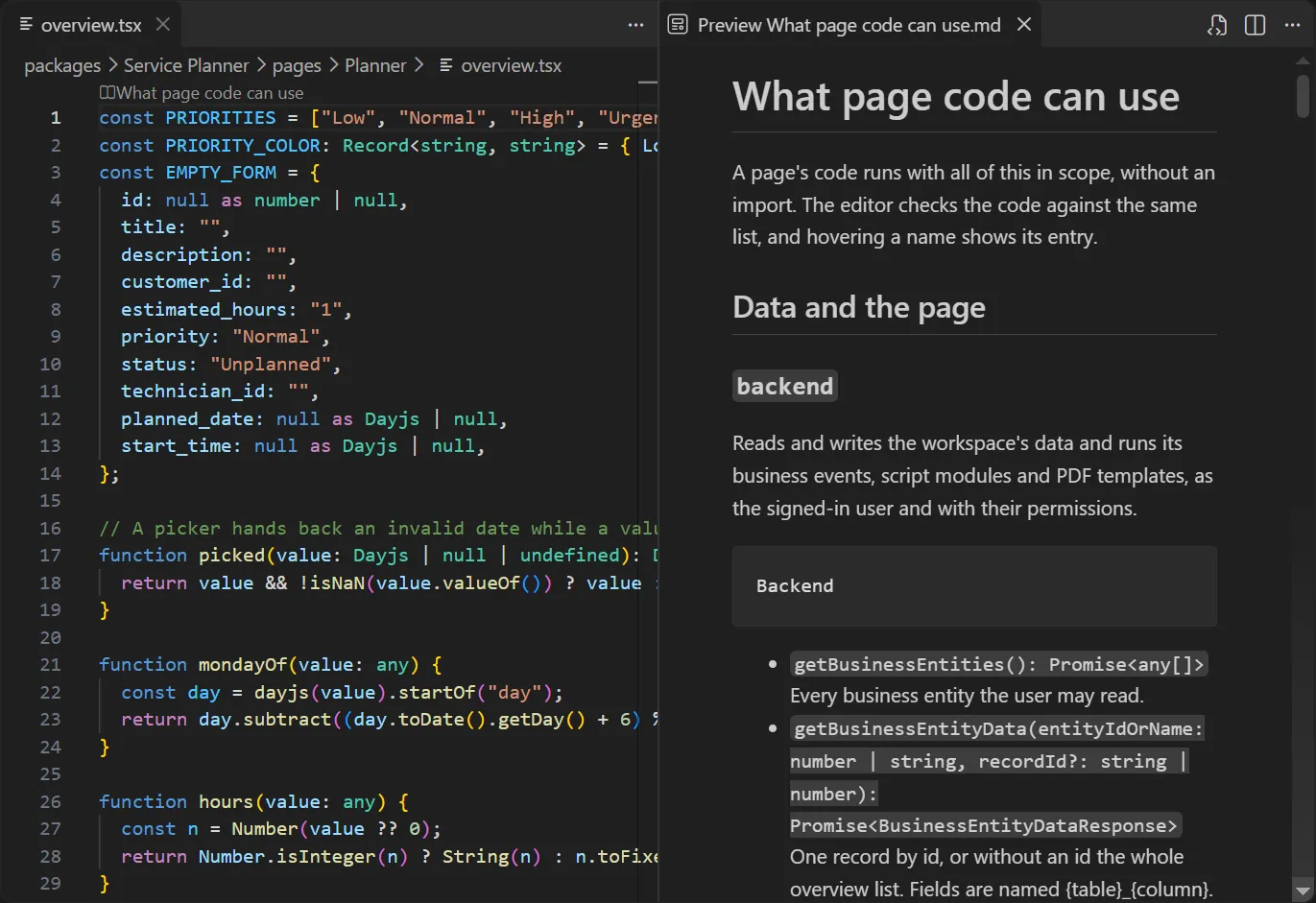Show source of the markdown preview

[x=1217, y=25]
